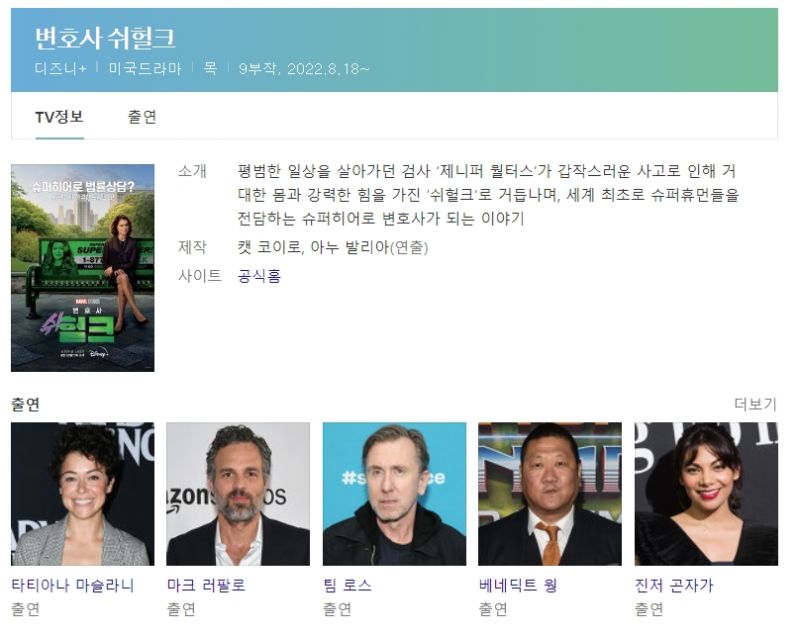Click the 변호사 쉬헐크 title heading

click(105, 38)
